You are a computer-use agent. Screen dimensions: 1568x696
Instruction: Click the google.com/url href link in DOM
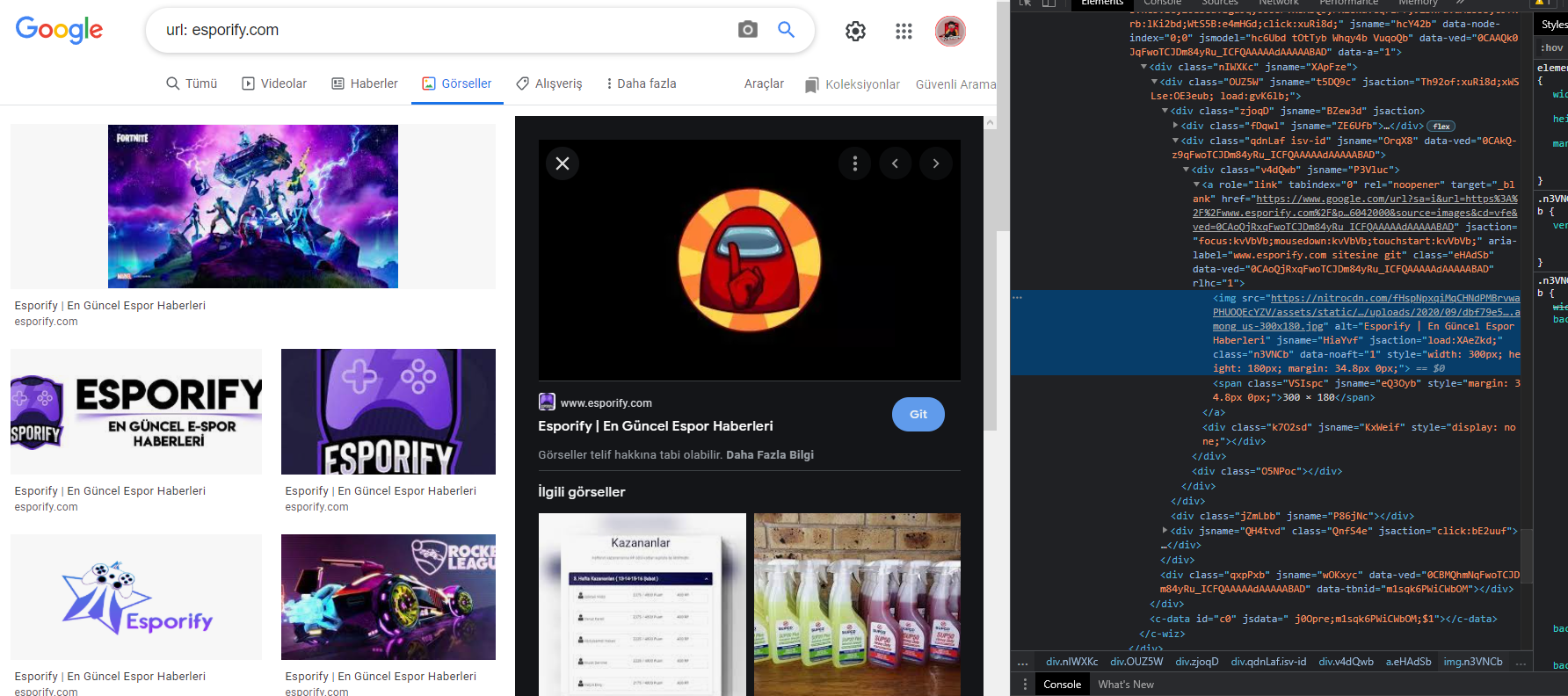tap(1355, 213)
